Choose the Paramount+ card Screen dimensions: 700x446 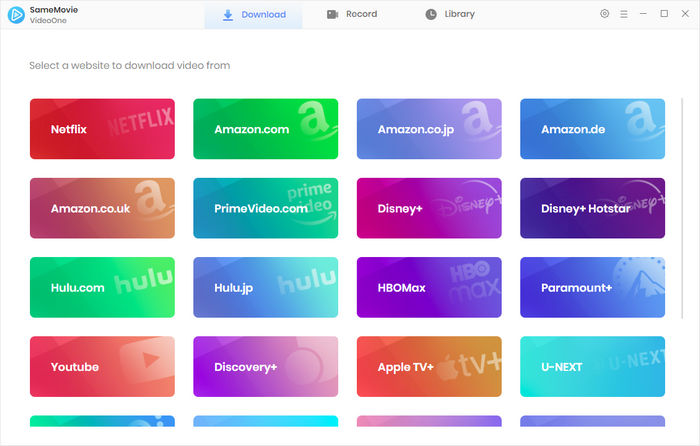coord(592,288)
